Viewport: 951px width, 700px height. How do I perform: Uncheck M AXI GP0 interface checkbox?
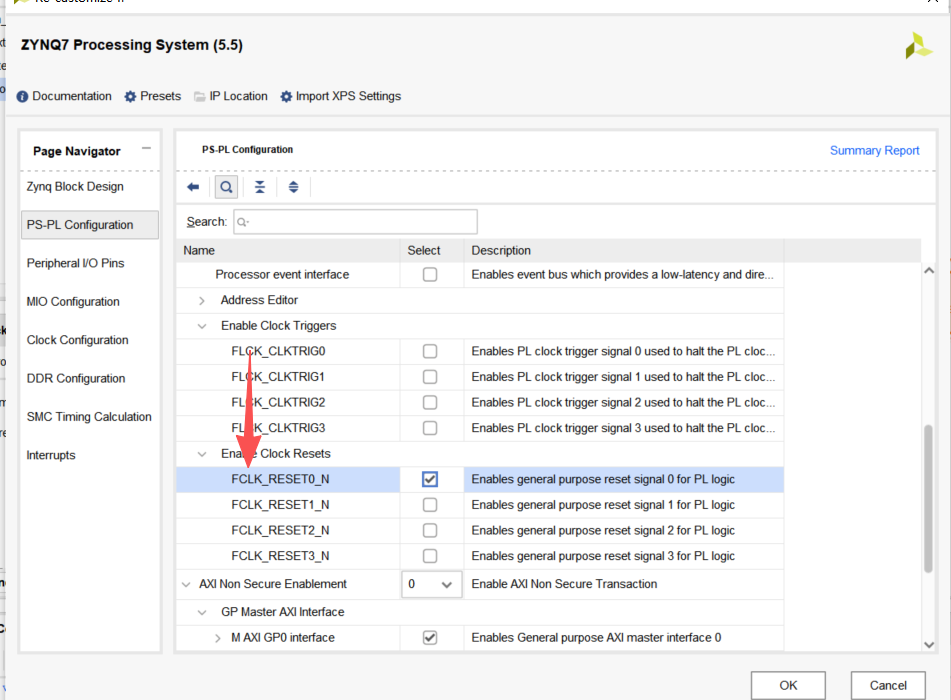point(430,638)
